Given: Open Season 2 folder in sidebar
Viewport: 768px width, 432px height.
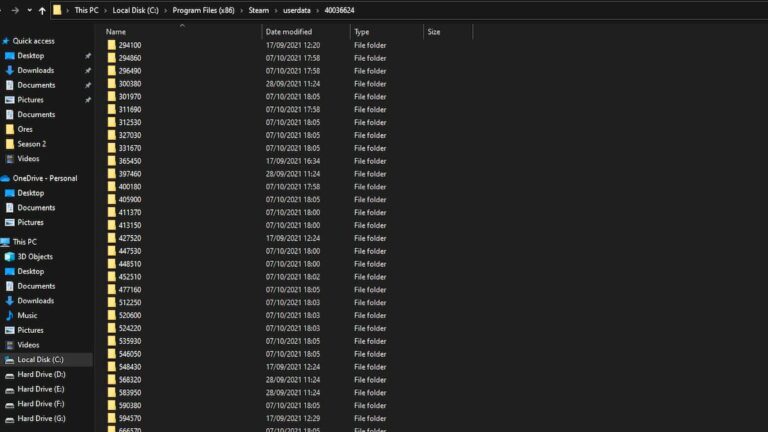Looking at the screenshot, I should [32, 144].
